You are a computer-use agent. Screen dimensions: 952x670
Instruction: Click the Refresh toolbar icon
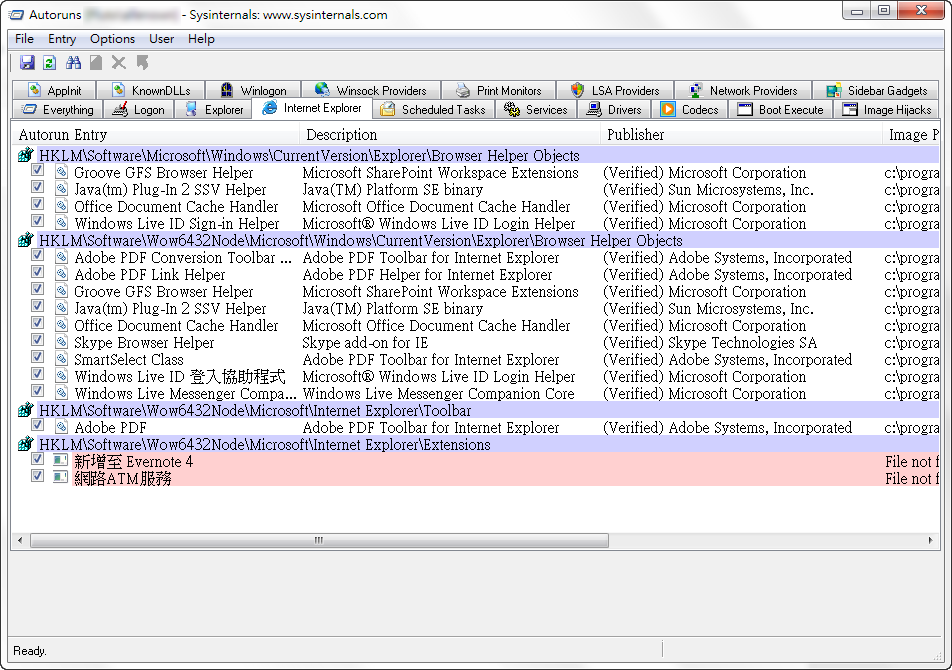(50, 63)
